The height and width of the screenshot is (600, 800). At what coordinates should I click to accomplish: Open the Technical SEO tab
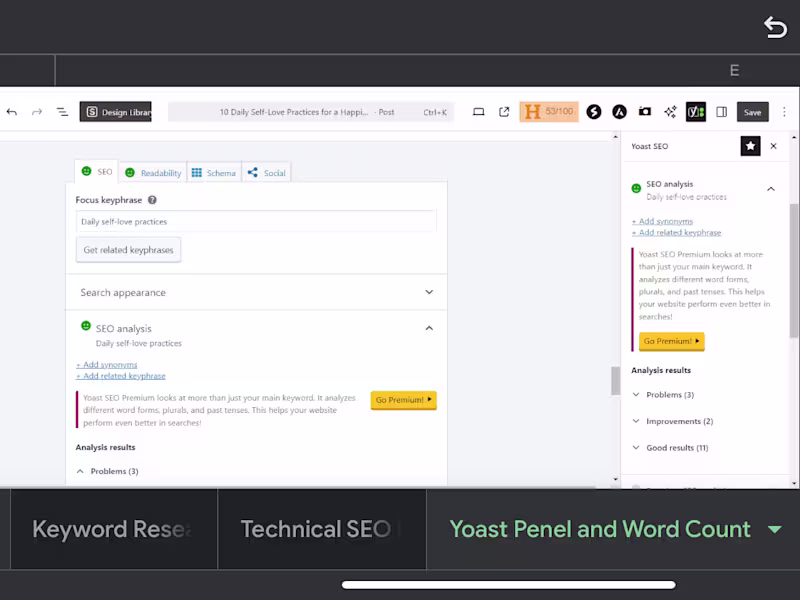click(x=322, y=529)
